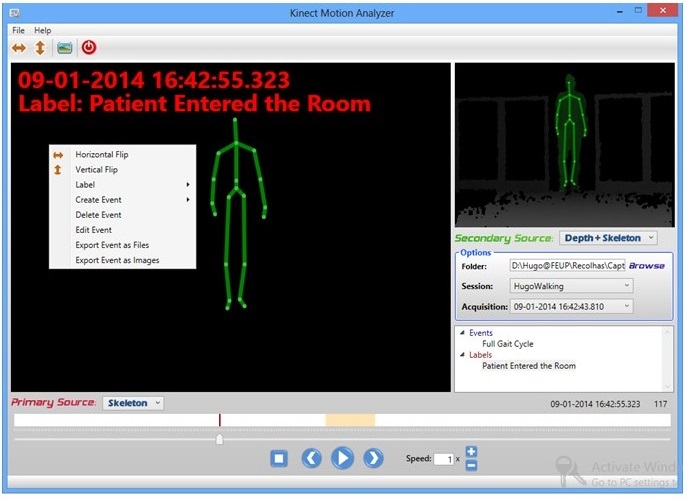This screenshot has height=500, width=692.
Task: Select the Patient Entered the Room label
Action: click(x=529, y=365)
